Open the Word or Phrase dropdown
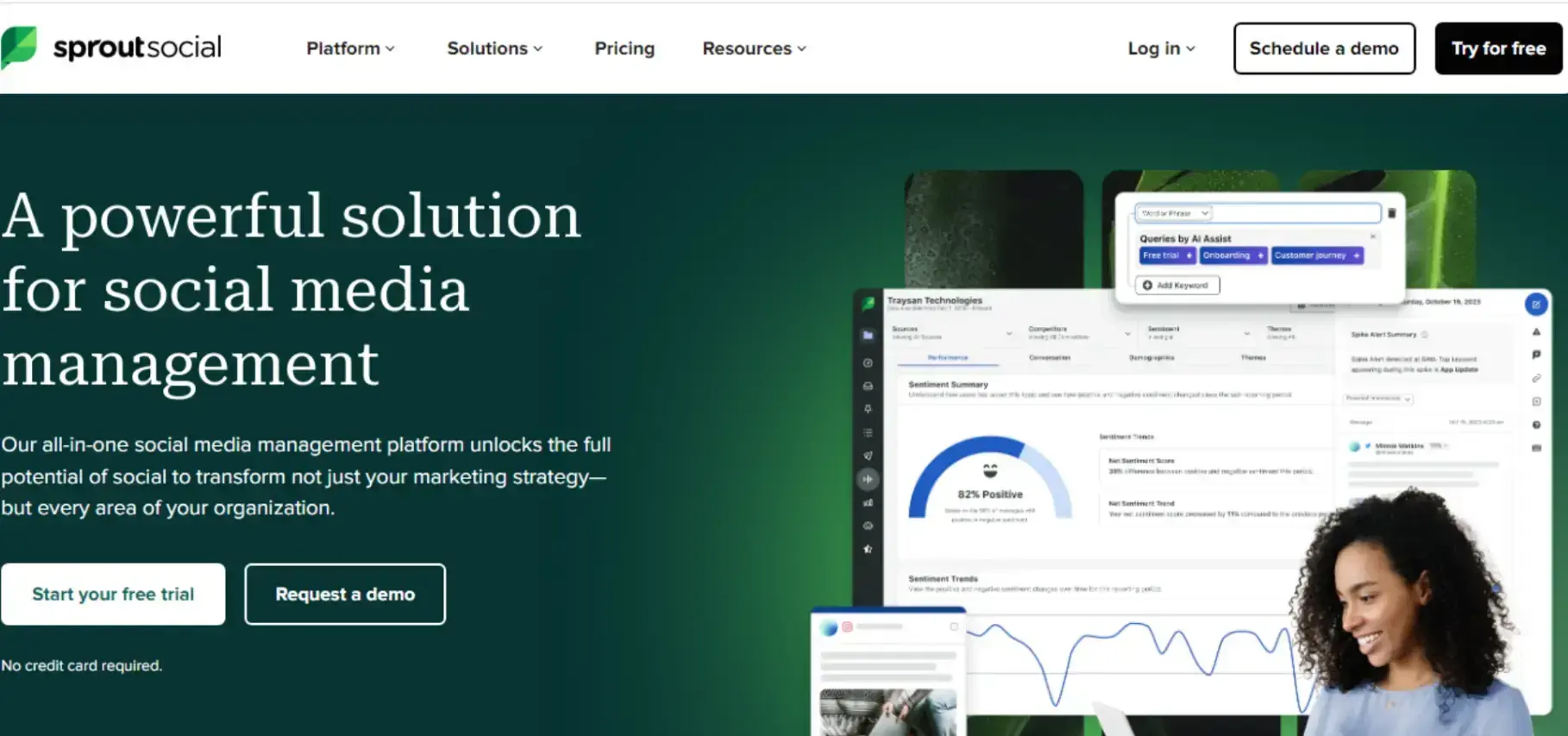1568x736 pixels. coord(1174,213)
